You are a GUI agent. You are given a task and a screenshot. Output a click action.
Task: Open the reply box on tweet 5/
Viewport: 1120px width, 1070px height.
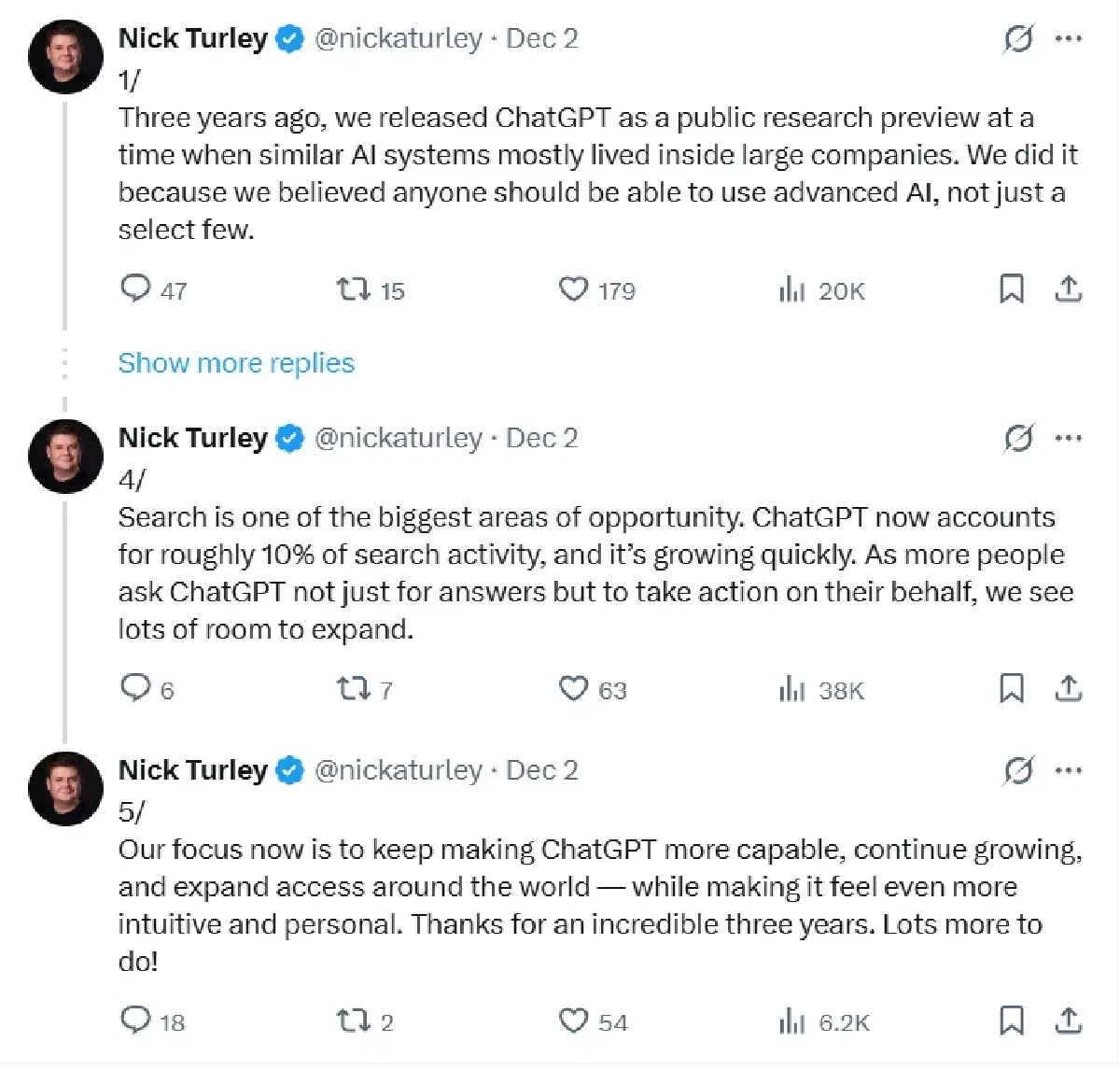(x=133, y=1020)
